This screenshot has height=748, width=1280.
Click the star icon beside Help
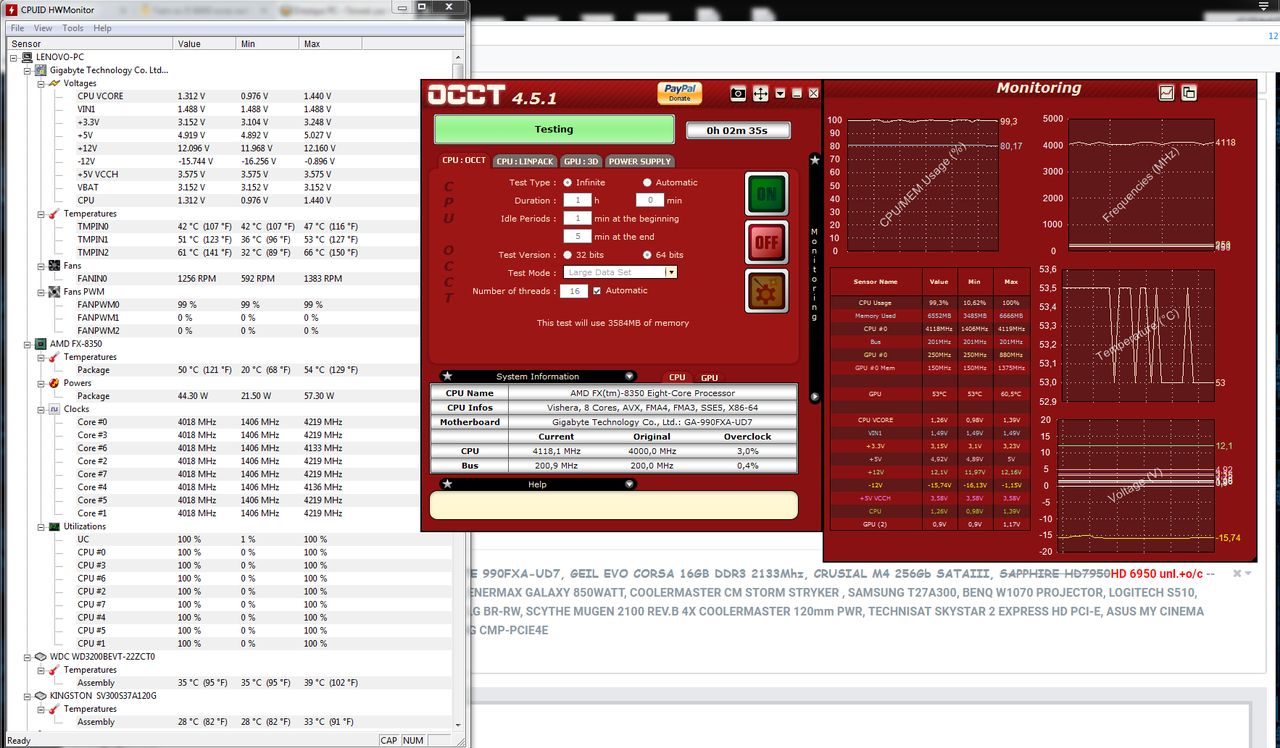point(447,484)
